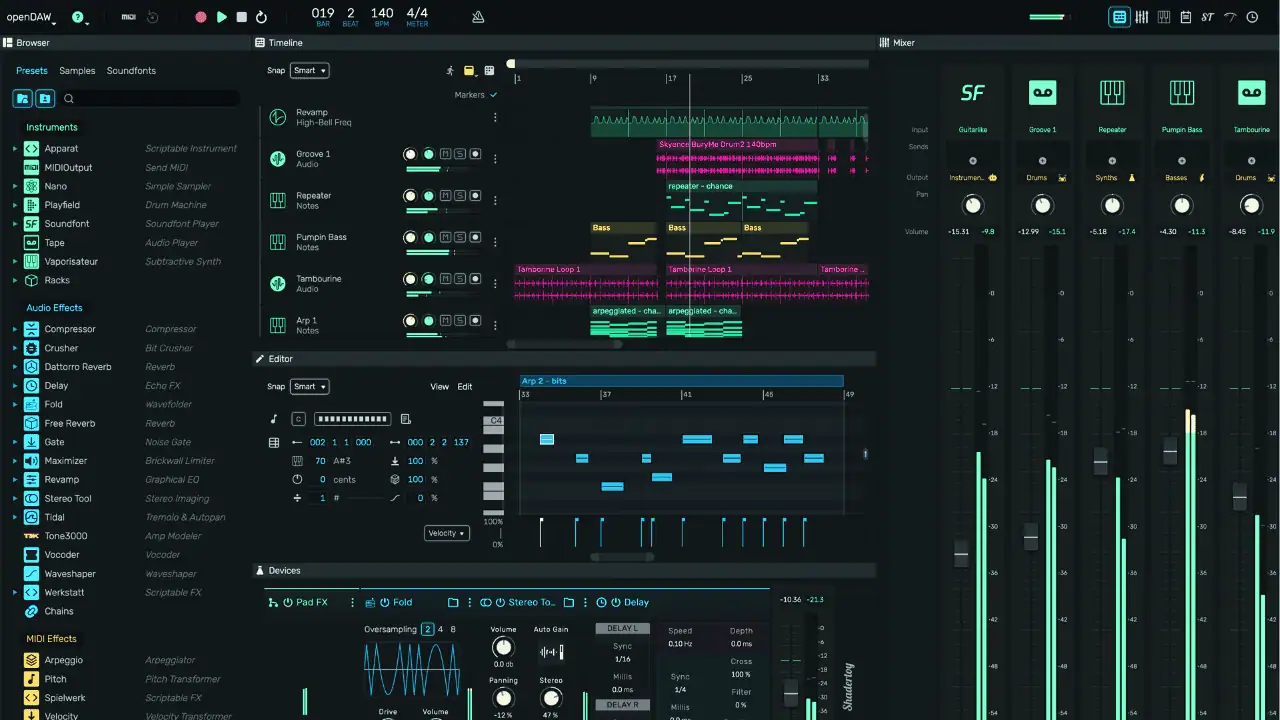The height and width of the screenshot is (720, 1280).
Task: Mute the Repeater track
Action: tap(445, 196)
